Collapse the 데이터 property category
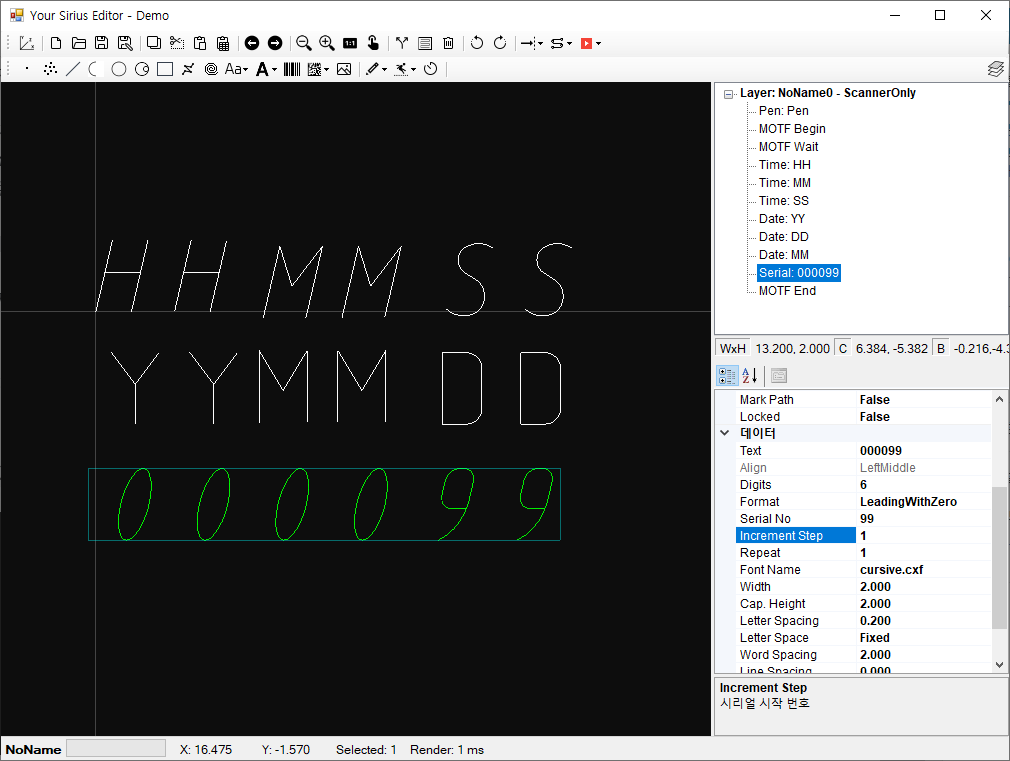Viewport: 1010px width, 761px height. 724,434
